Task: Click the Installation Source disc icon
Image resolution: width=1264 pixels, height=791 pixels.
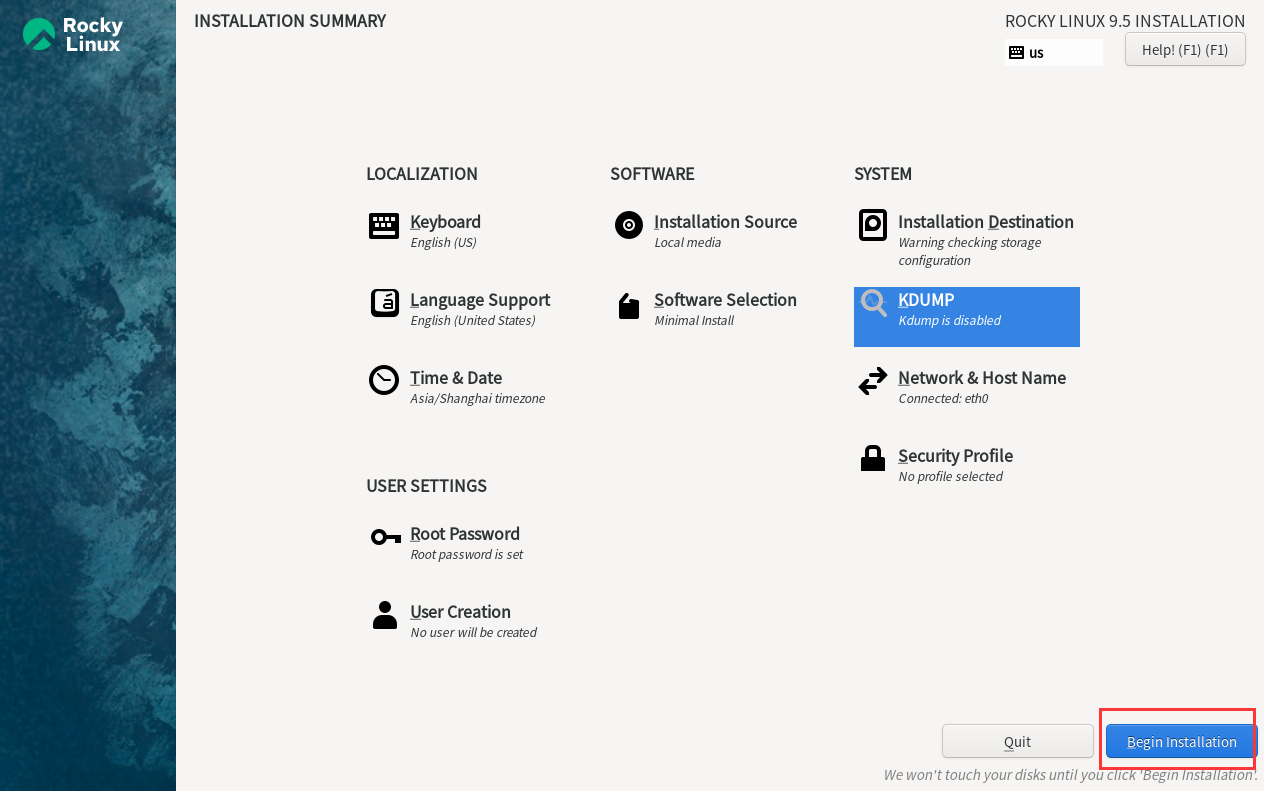Action: 628,225
